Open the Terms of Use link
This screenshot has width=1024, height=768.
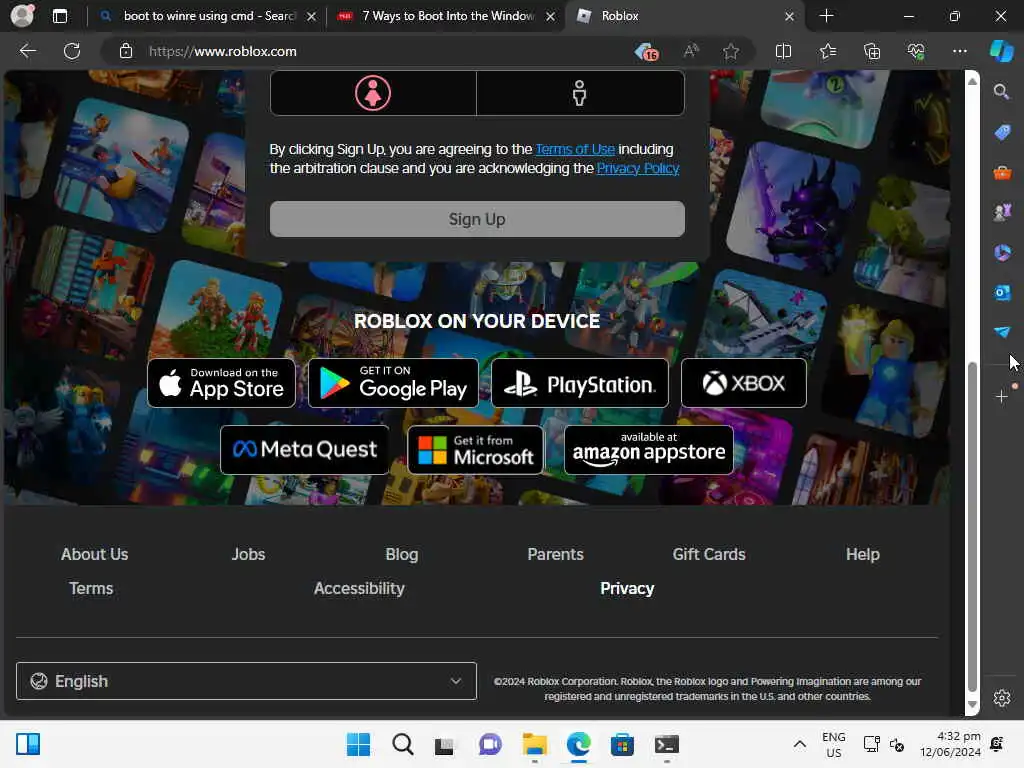coord(575,149)
